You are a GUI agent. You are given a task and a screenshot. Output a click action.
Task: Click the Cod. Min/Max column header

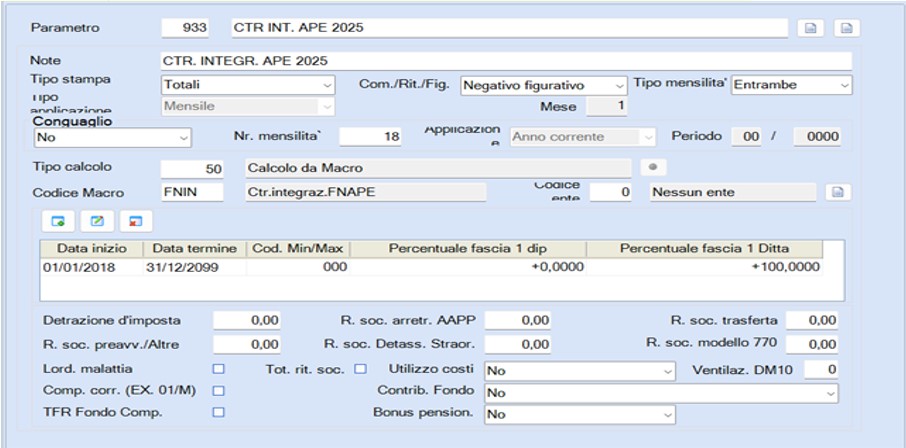298,249
